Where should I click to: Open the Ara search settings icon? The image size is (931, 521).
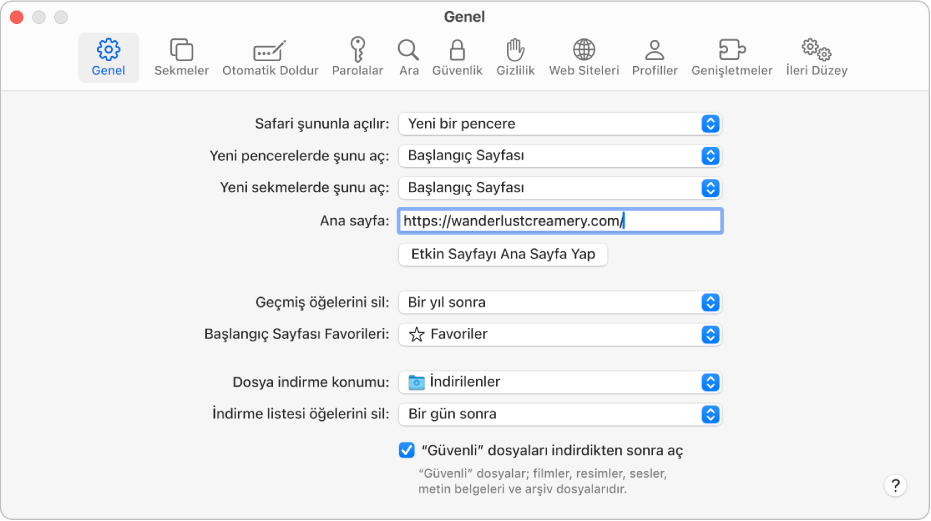[x=408, y=56]
